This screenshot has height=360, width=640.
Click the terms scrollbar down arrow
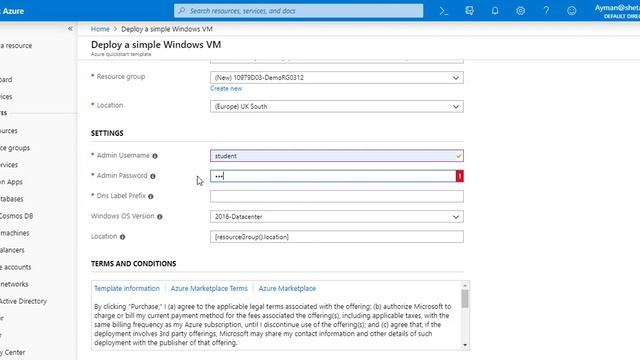pyautogui.click(x=465, y=345)
